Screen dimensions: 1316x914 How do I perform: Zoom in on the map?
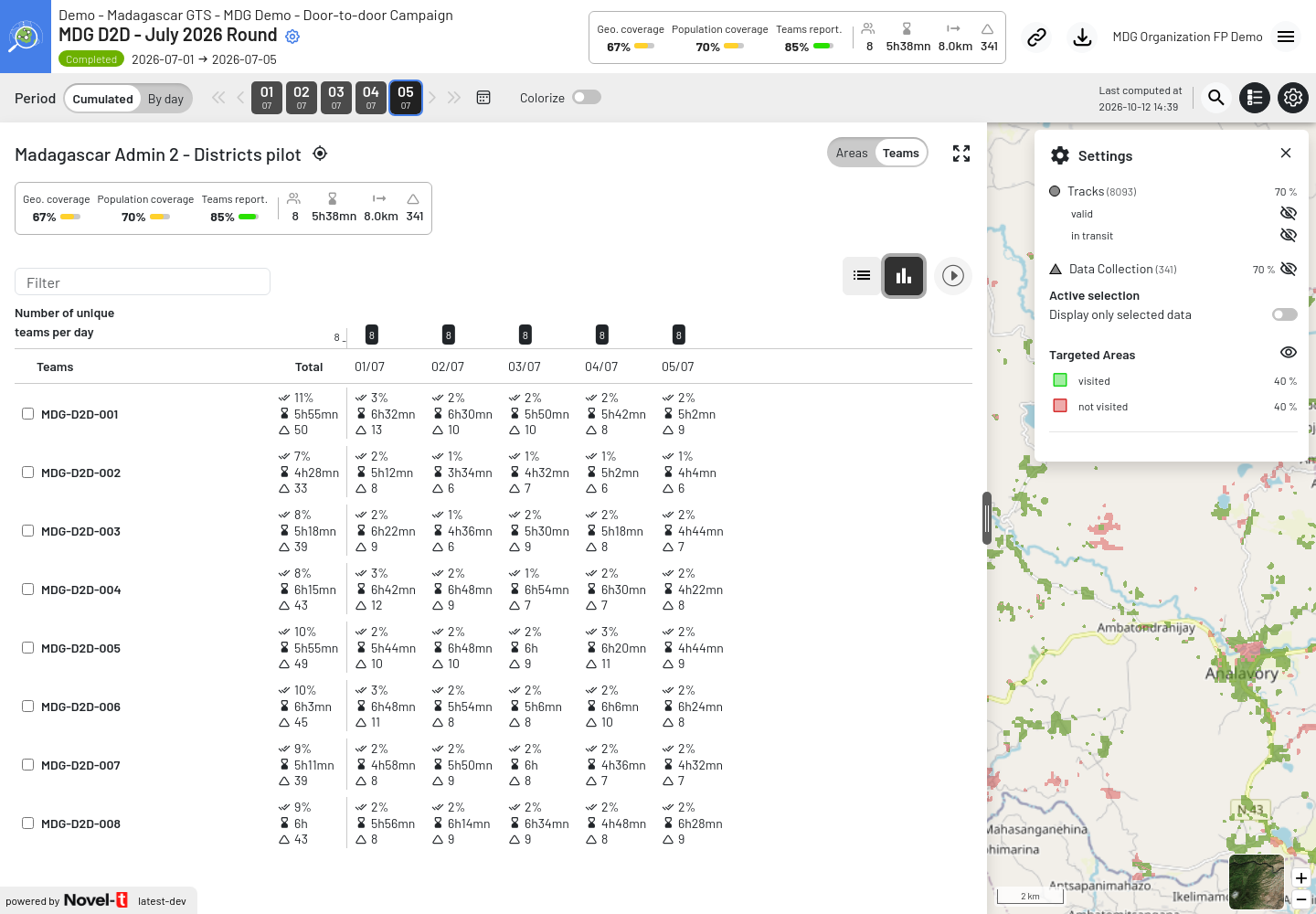click(1301, 878)
